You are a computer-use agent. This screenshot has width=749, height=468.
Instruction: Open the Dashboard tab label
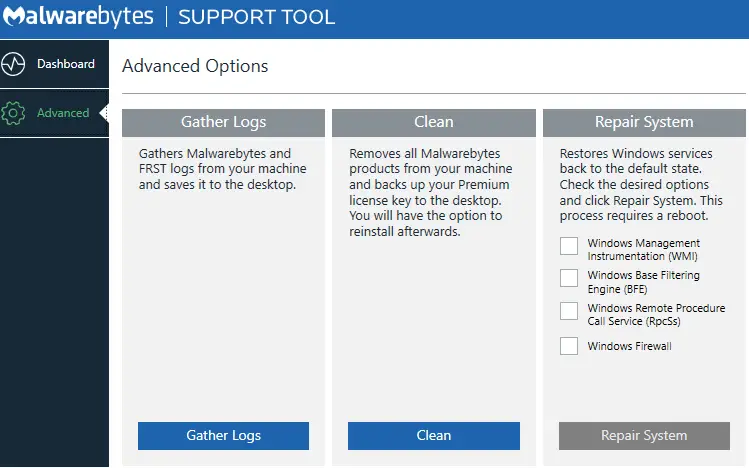coord(66,64)
